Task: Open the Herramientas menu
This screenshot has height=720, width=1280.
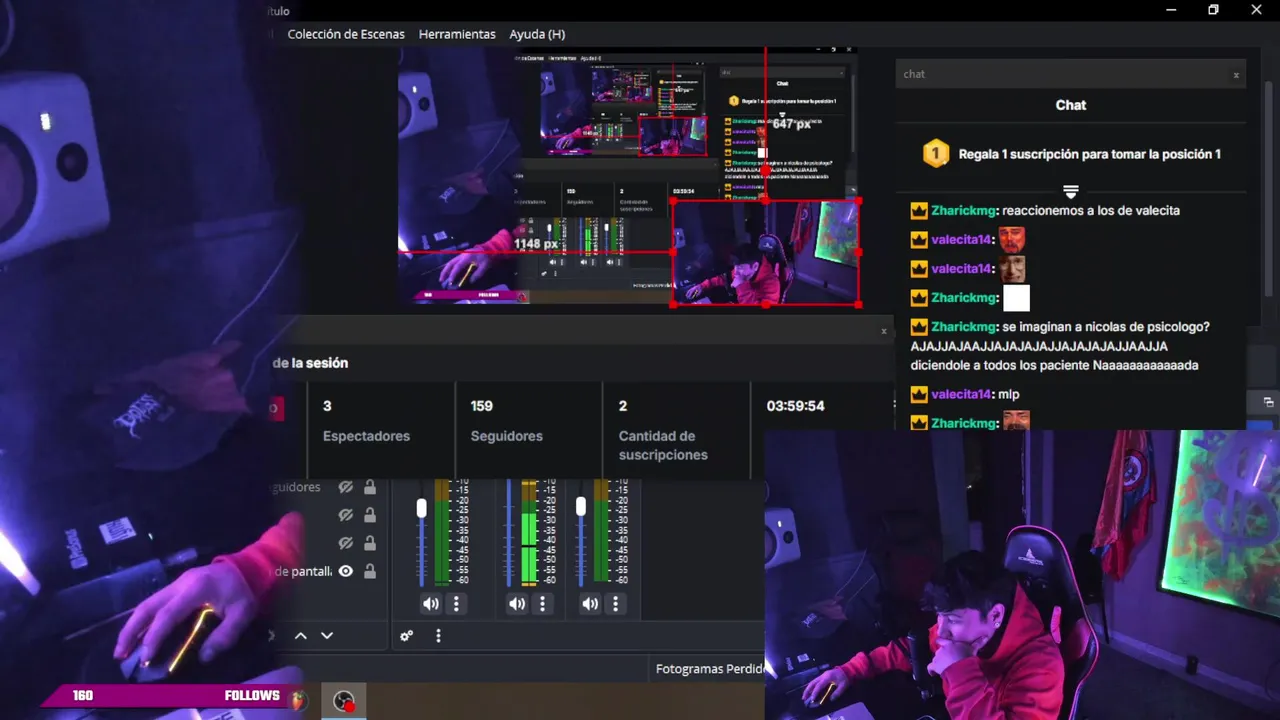Action: point(457,34)
